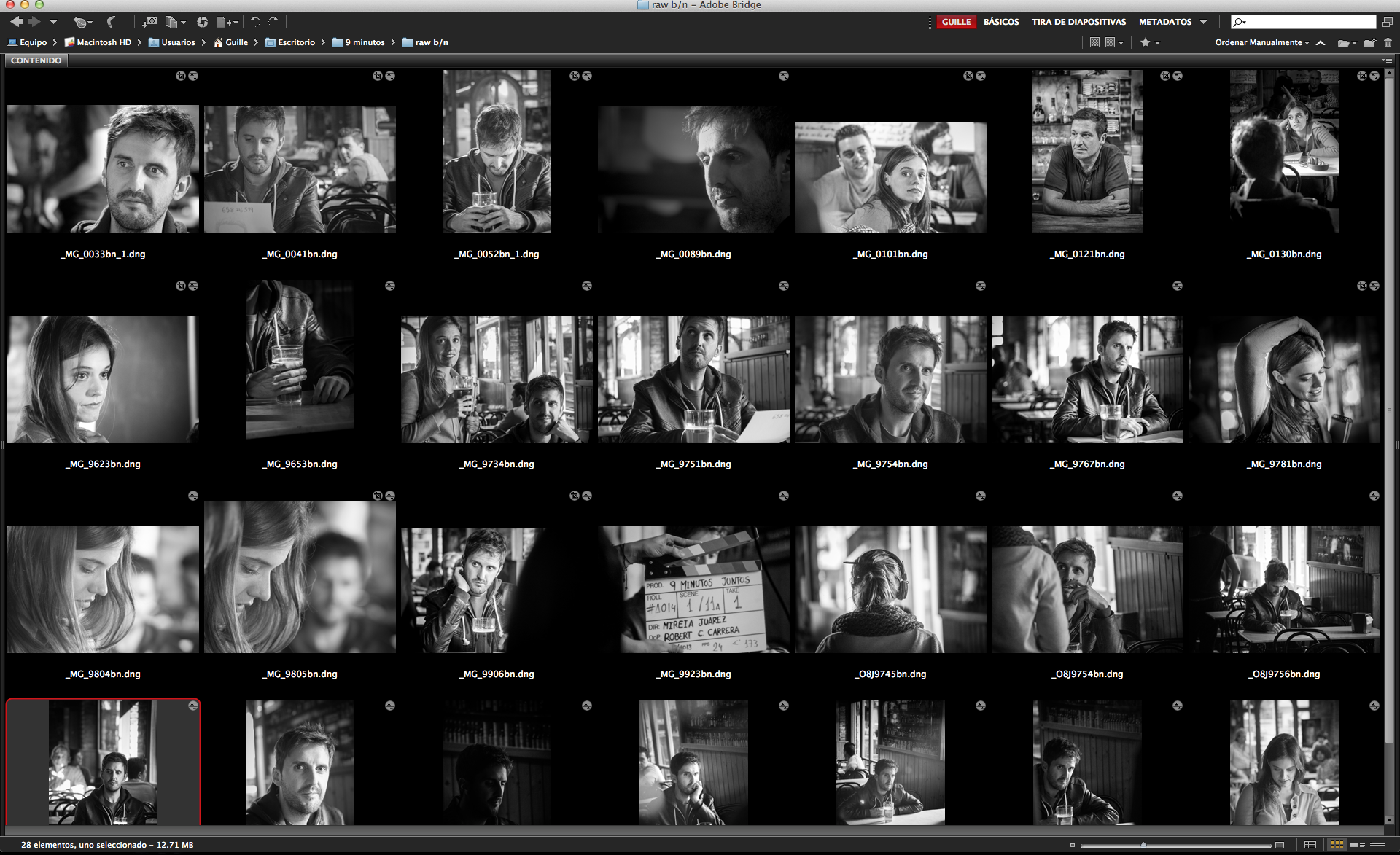Viewport: 1400px width, 855px height.
Task: Toggle grid lock view
Action: click(x=1310, y=845)
